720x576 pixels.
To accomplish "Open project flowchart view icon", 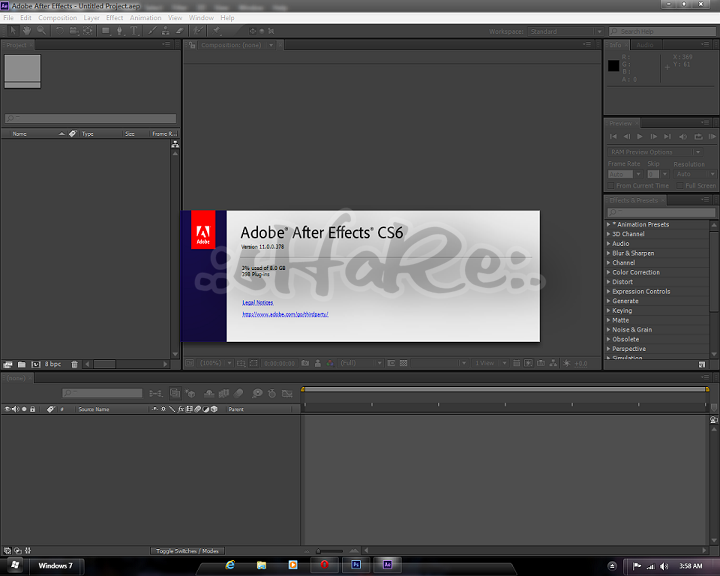I will (175, 144).
